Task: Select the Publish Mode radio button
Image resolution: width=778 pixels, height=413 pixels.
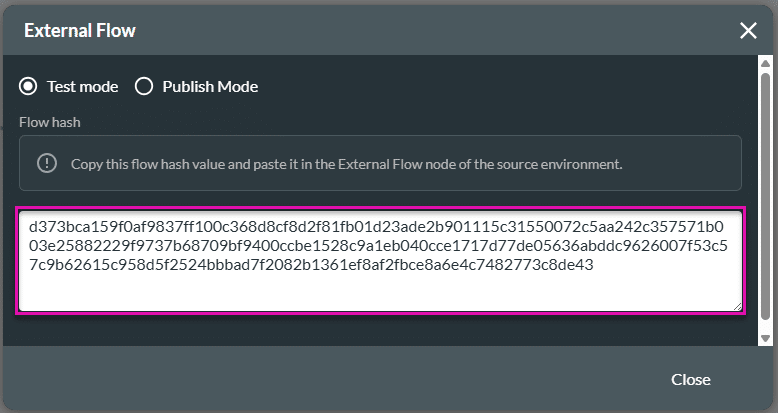Action: click(144, 86)
